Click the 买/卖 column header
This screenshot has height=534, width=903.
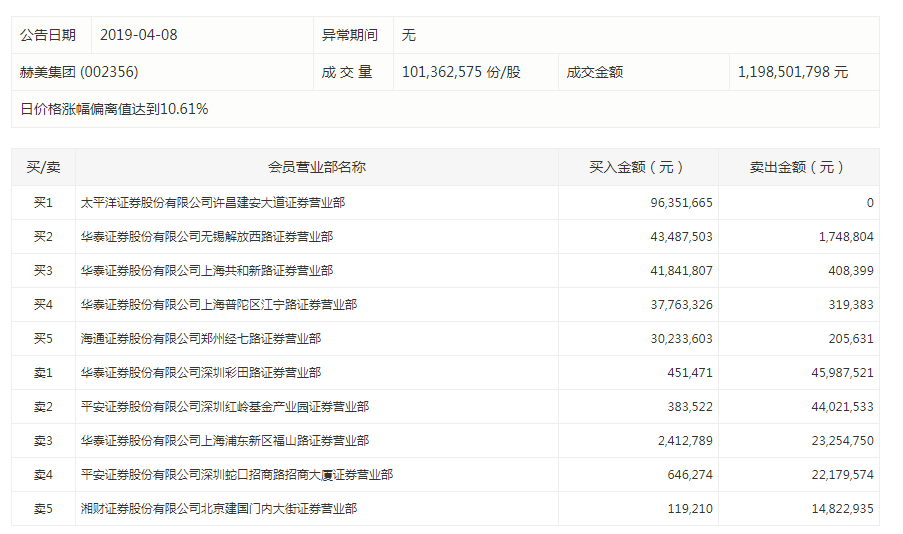point(43,167)
